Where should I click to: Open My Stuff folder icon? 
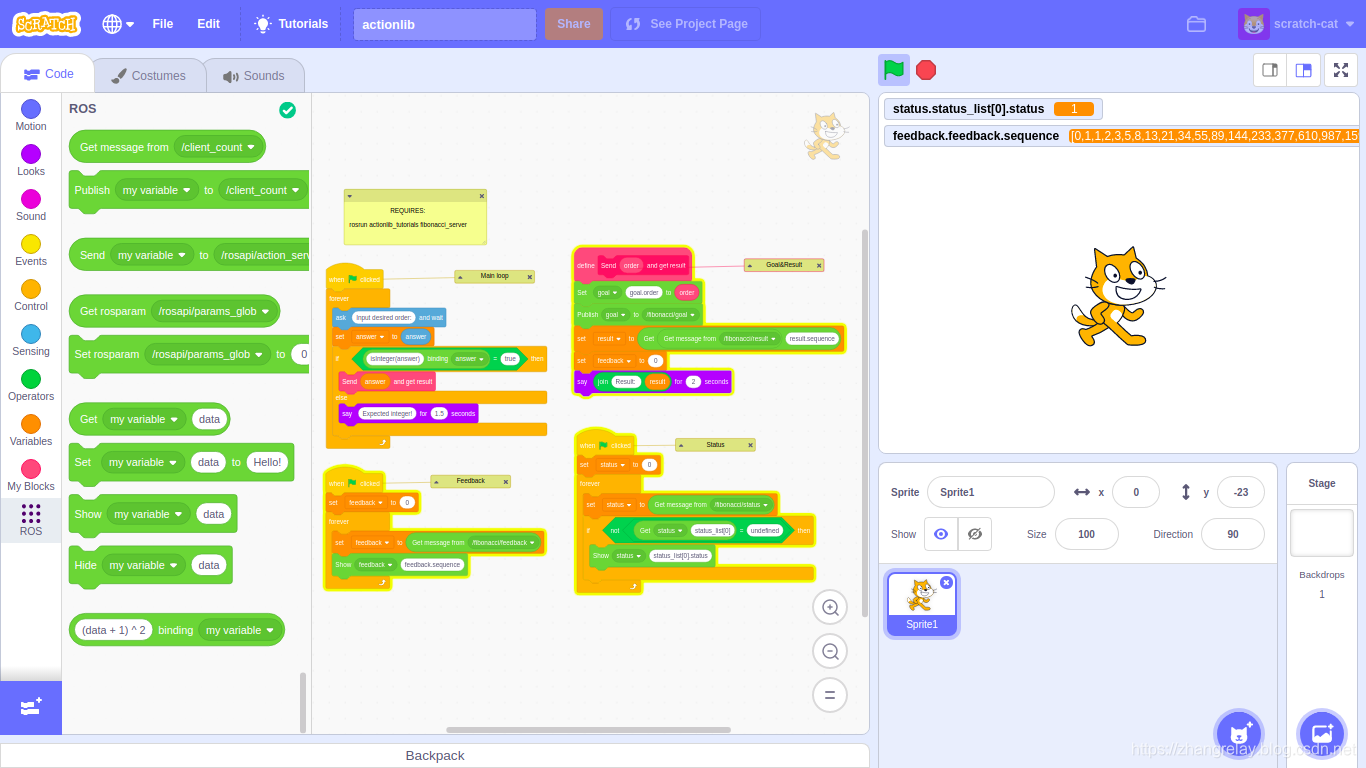pyautogui.click(x=1196, y=24)
